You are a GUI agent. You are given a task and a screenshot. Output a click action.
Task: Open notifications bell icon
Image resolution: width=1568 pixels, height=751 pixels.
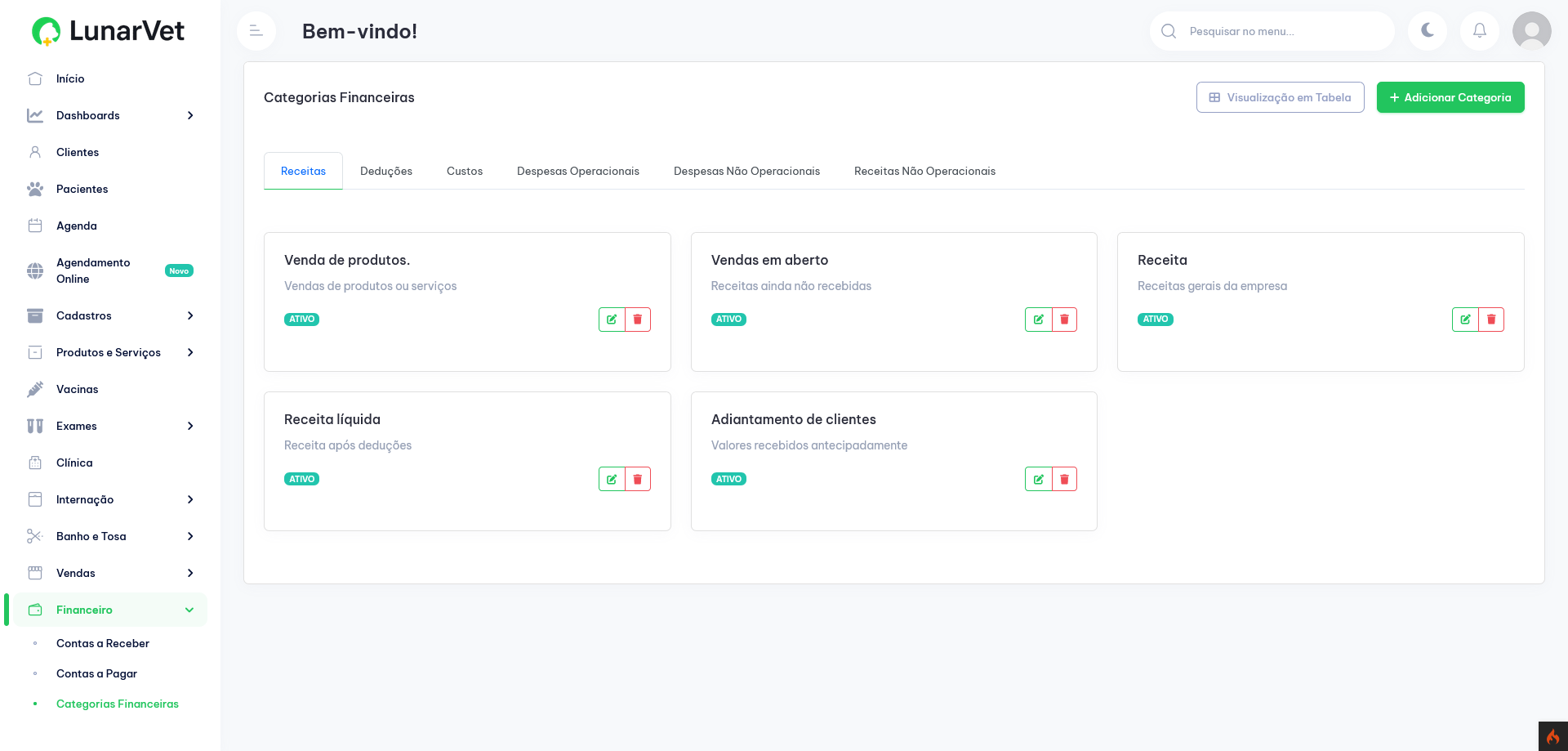1480,31
